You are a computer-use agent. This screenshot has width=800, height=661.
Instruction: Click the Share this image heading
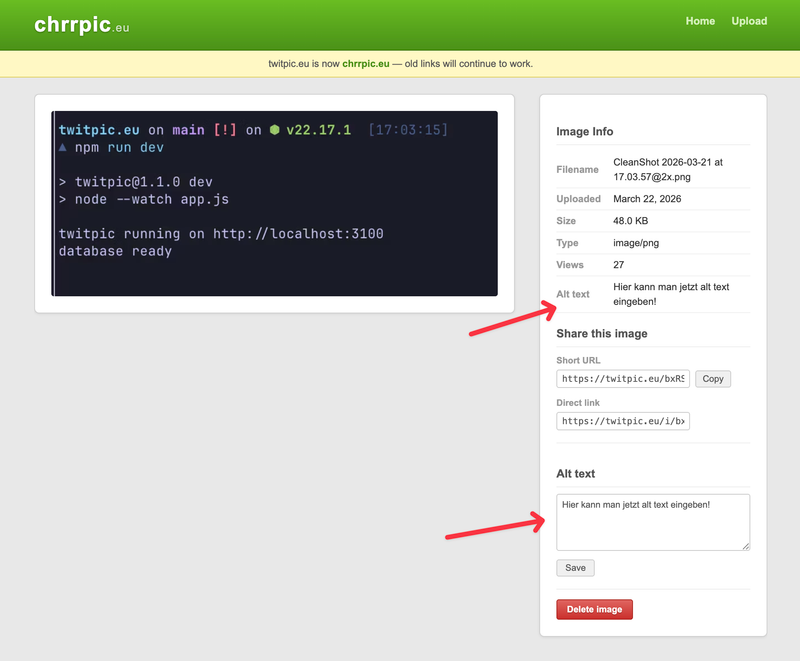coord(601,334)
